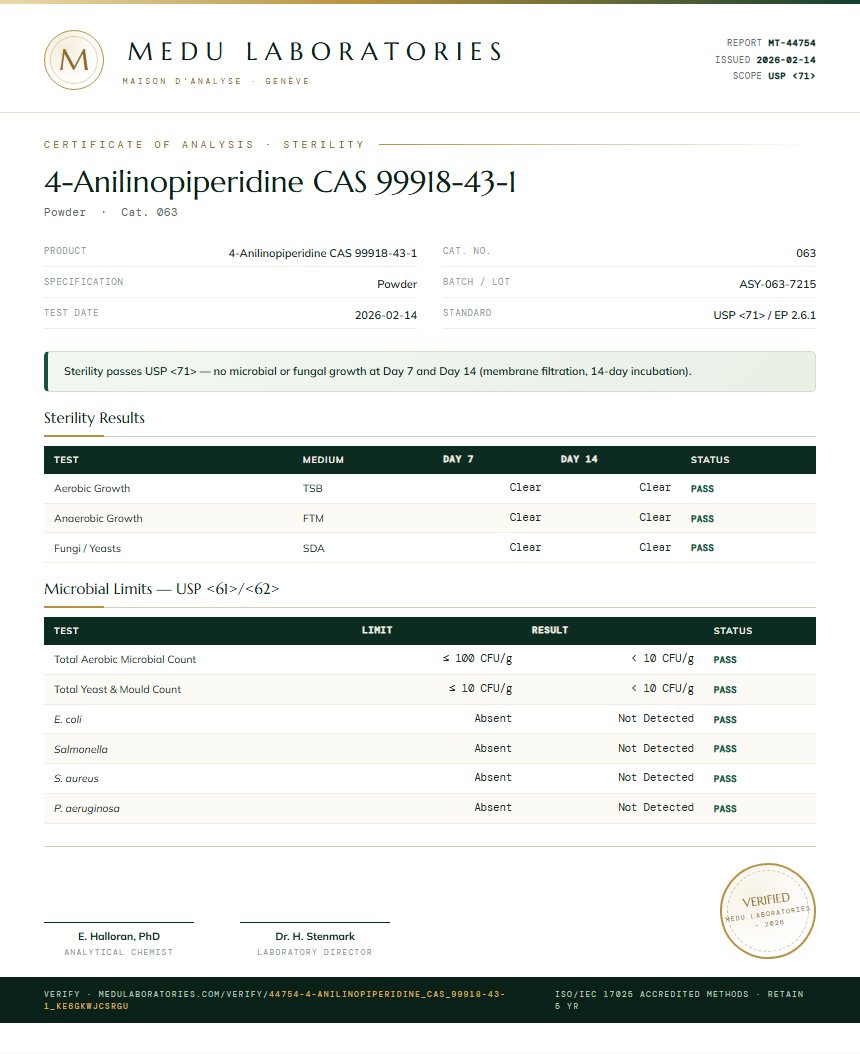This screenshot has width=860, height=1054.
Task: Click the issued date 2026-02-14 in header
Action: tap(785, 60)
